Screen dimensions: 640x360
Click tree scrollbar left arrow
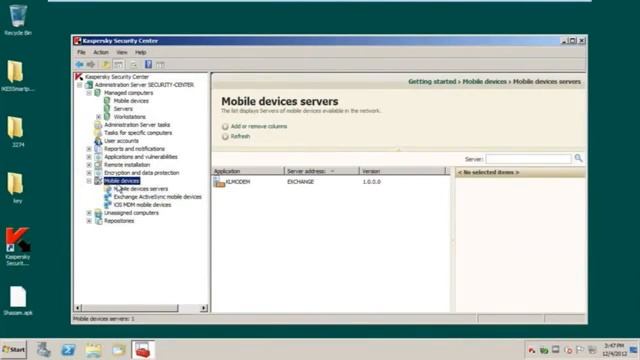[78, 308]
